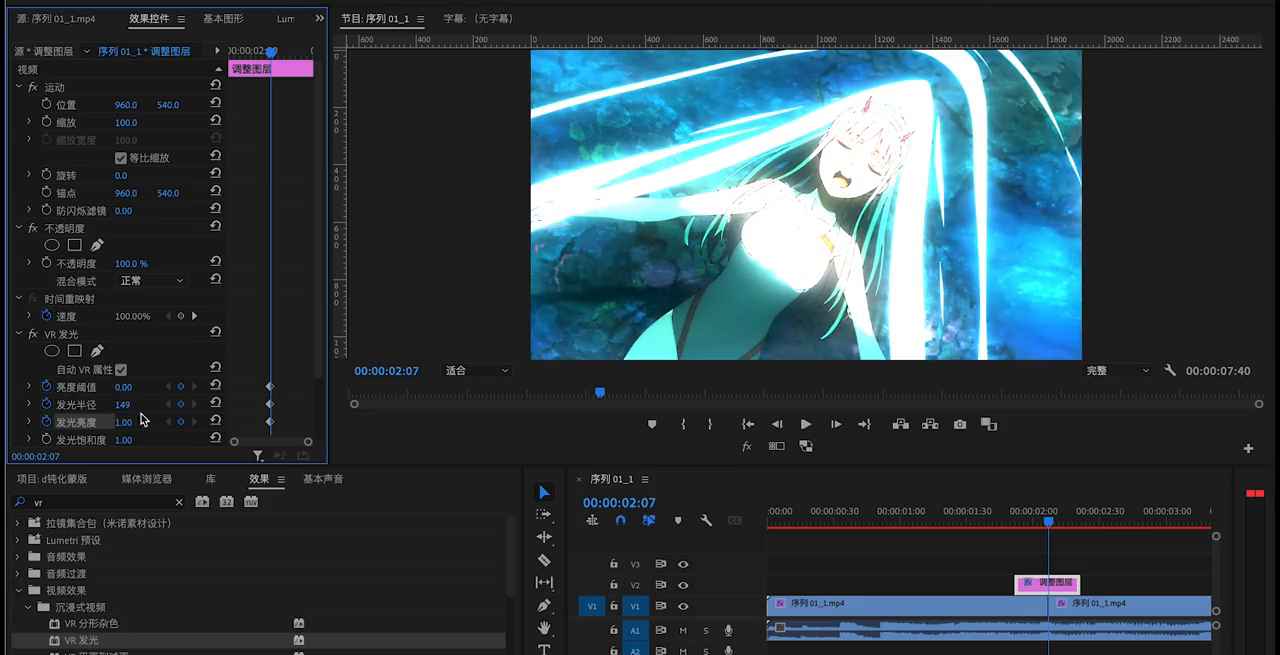
Task: Click Mark In bracket in program monitor
Action: 683,424
